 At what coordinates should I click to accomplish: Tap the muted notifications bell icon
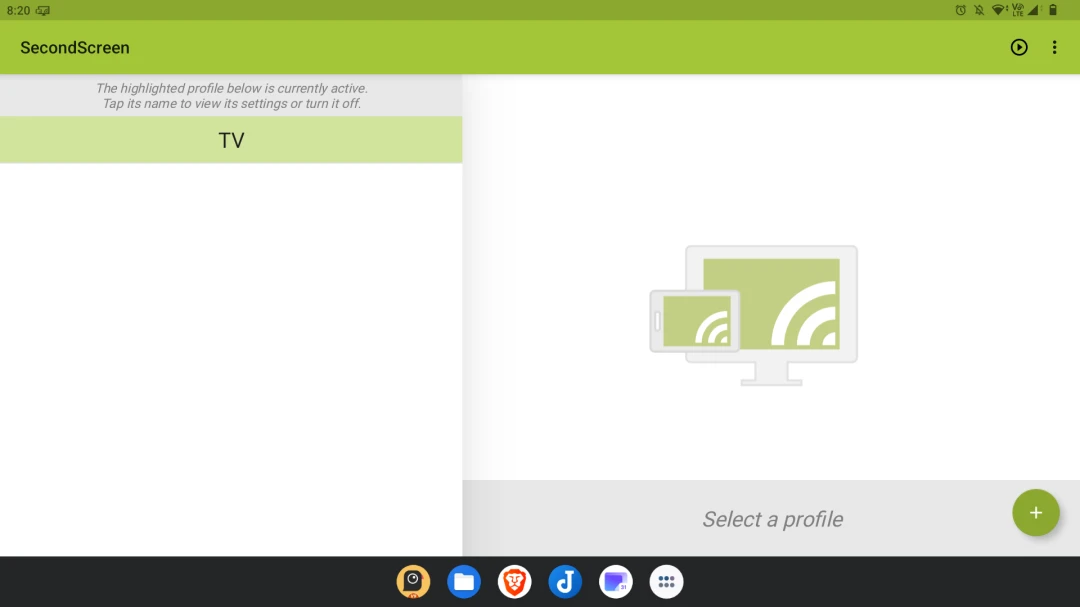click(979, 10)
